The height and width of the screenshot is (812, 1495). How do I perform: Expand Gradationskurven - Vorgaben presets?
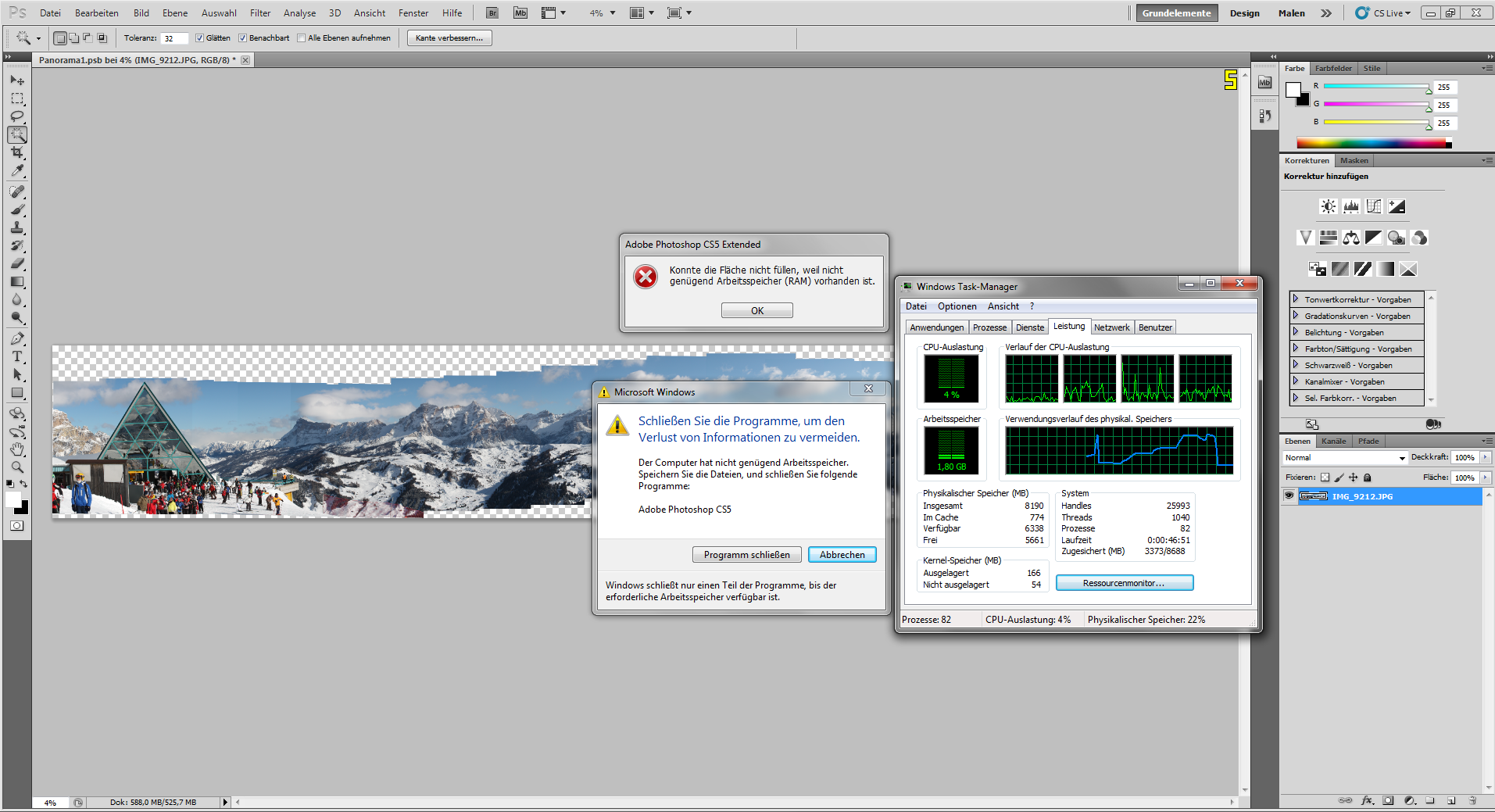coord(1296,316)
